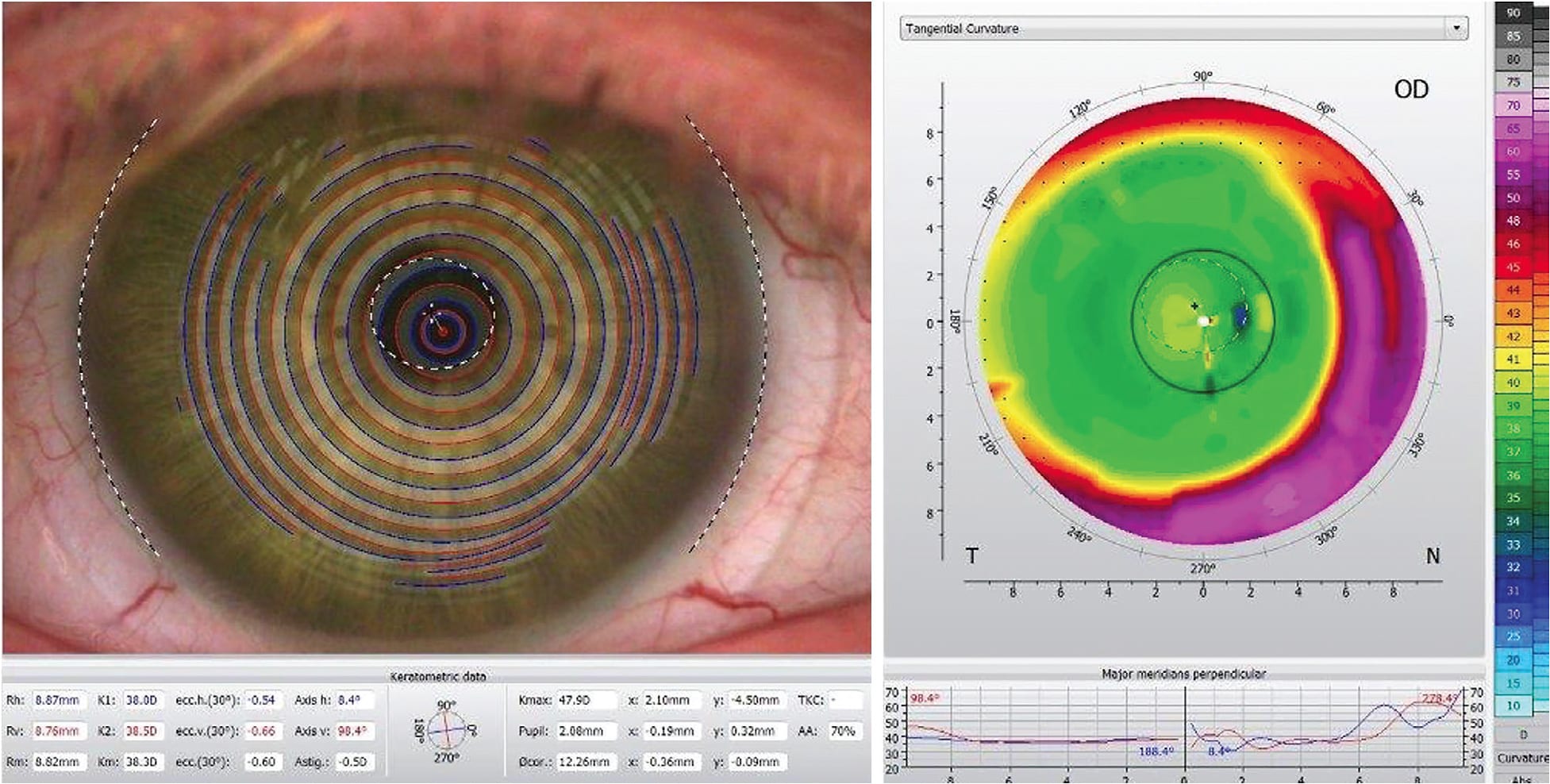Click the T temporal label on map
Viewport: 1550px width, 784px height.
971,556
